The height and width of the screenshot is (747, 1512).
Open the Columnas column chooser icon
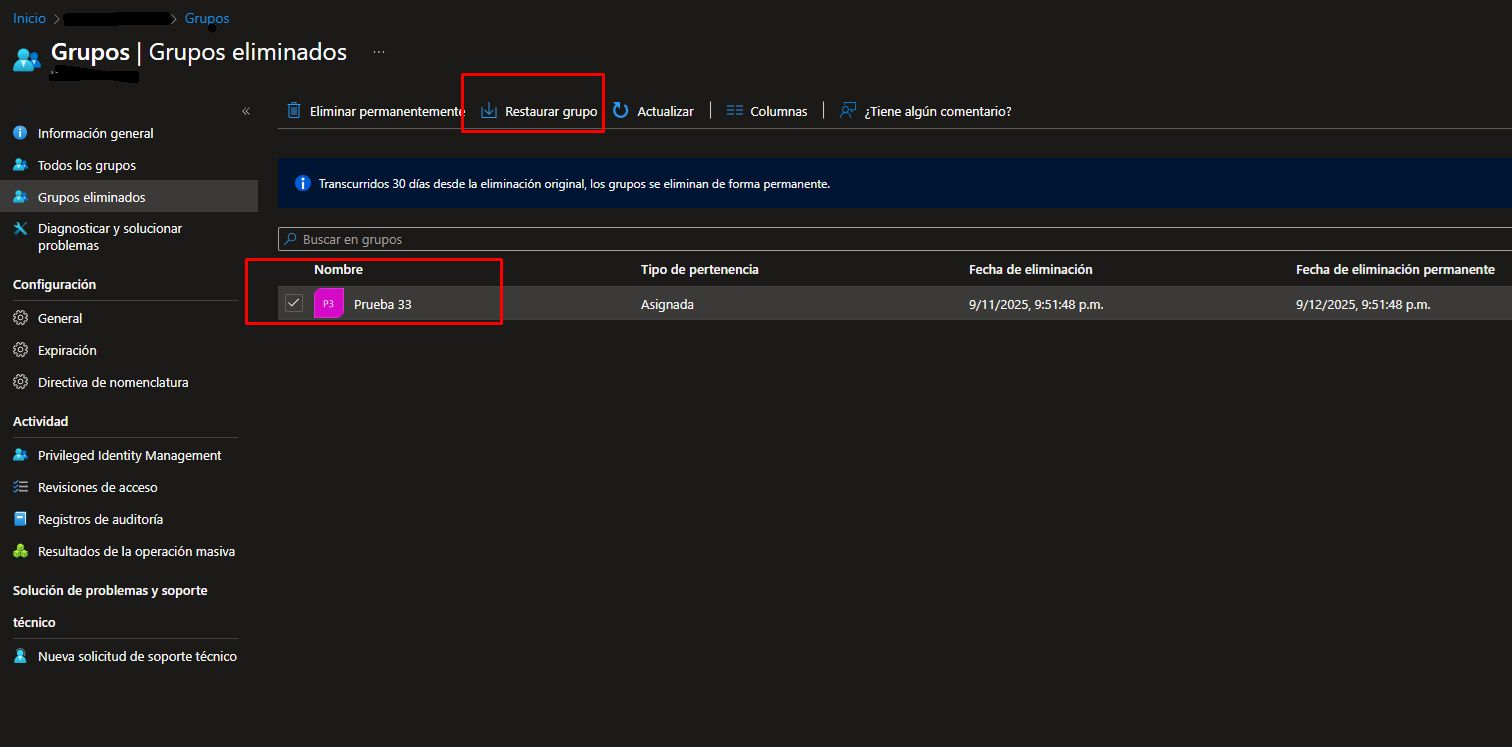[735, 111]
